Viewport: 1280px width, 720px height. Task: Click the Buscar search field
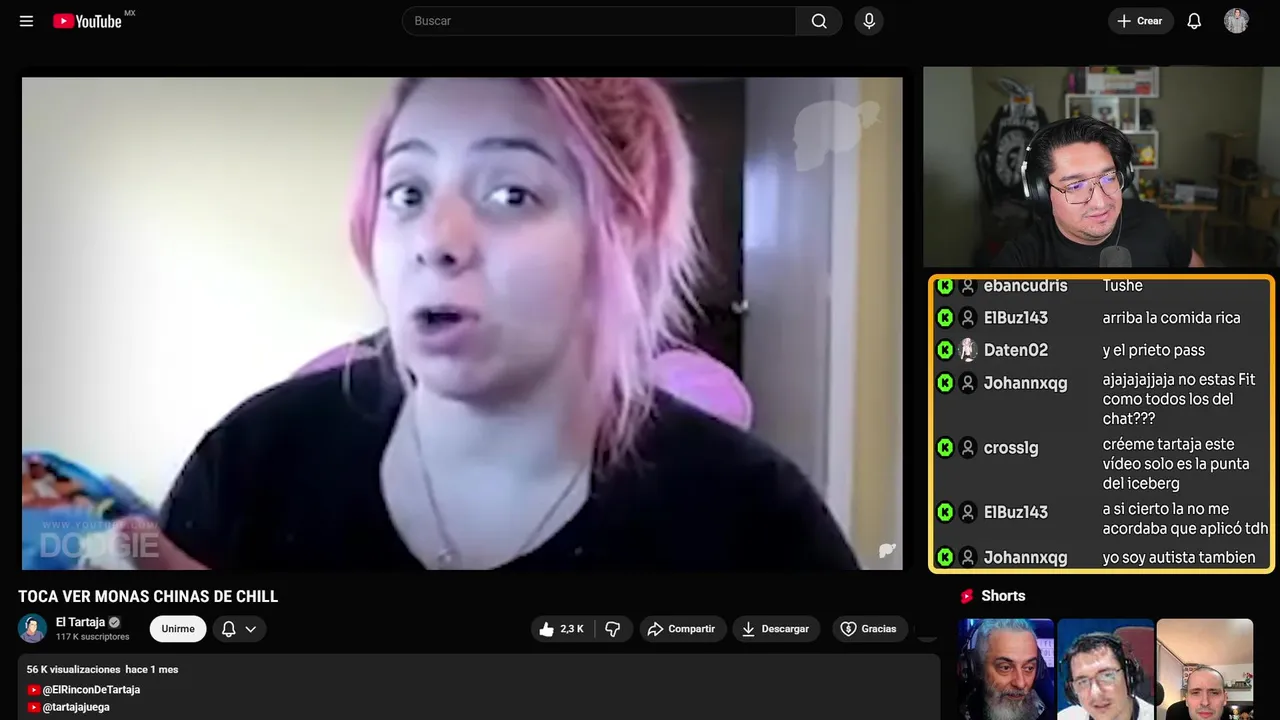click(599, 21)
